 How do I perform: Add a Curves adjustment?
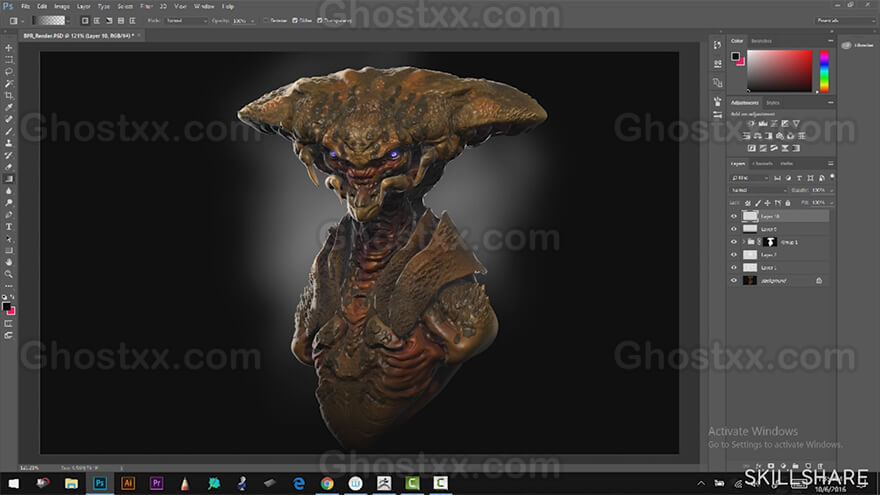coord(774,123)
